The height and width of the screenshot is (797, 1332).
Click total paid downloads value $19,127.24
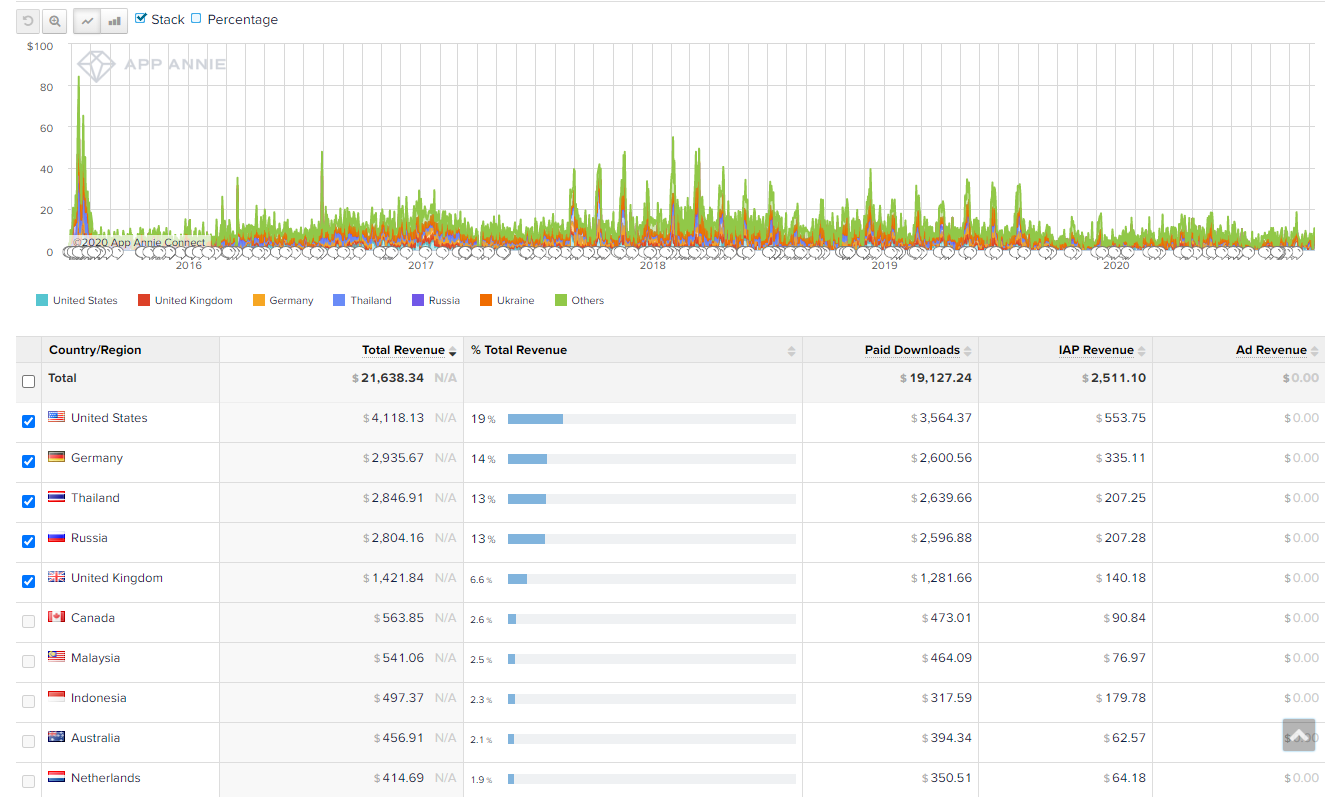tap(937, 378)
